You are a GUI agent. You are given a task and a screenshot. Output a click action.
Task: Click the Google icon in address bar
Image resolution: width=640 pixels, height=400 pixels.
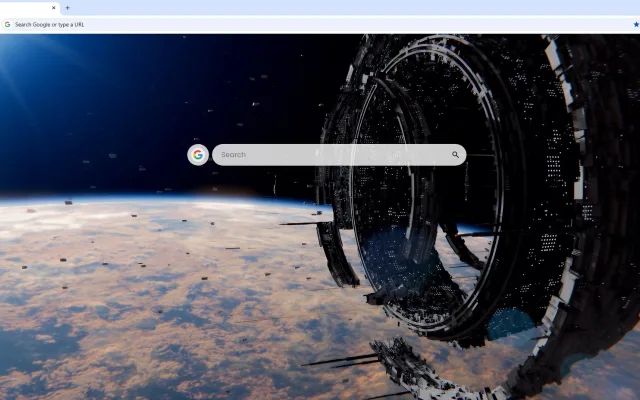click(7, 24)
